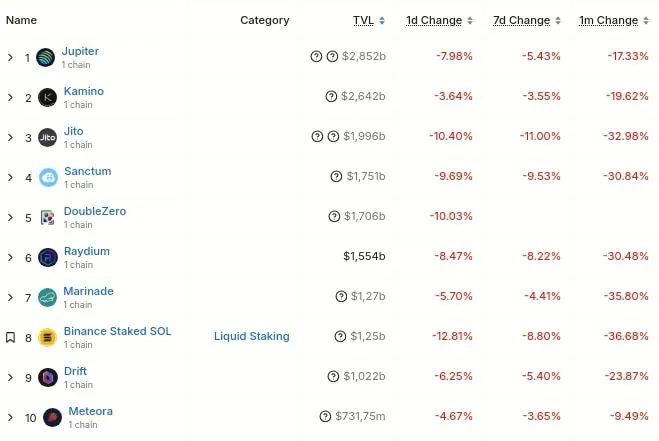The image size is (659, 441).
Task: Open the Liquid Staking category link
Action: (x=252, y=336)
